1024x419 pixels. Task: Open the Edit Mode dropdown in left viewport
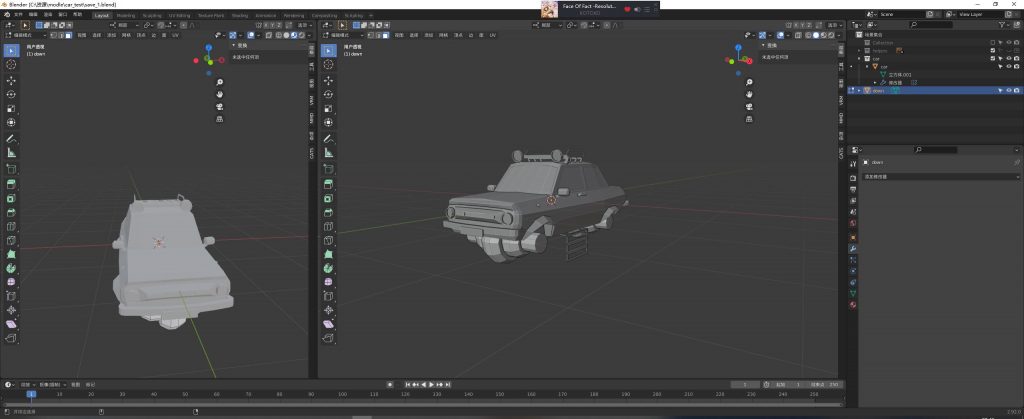26,34
